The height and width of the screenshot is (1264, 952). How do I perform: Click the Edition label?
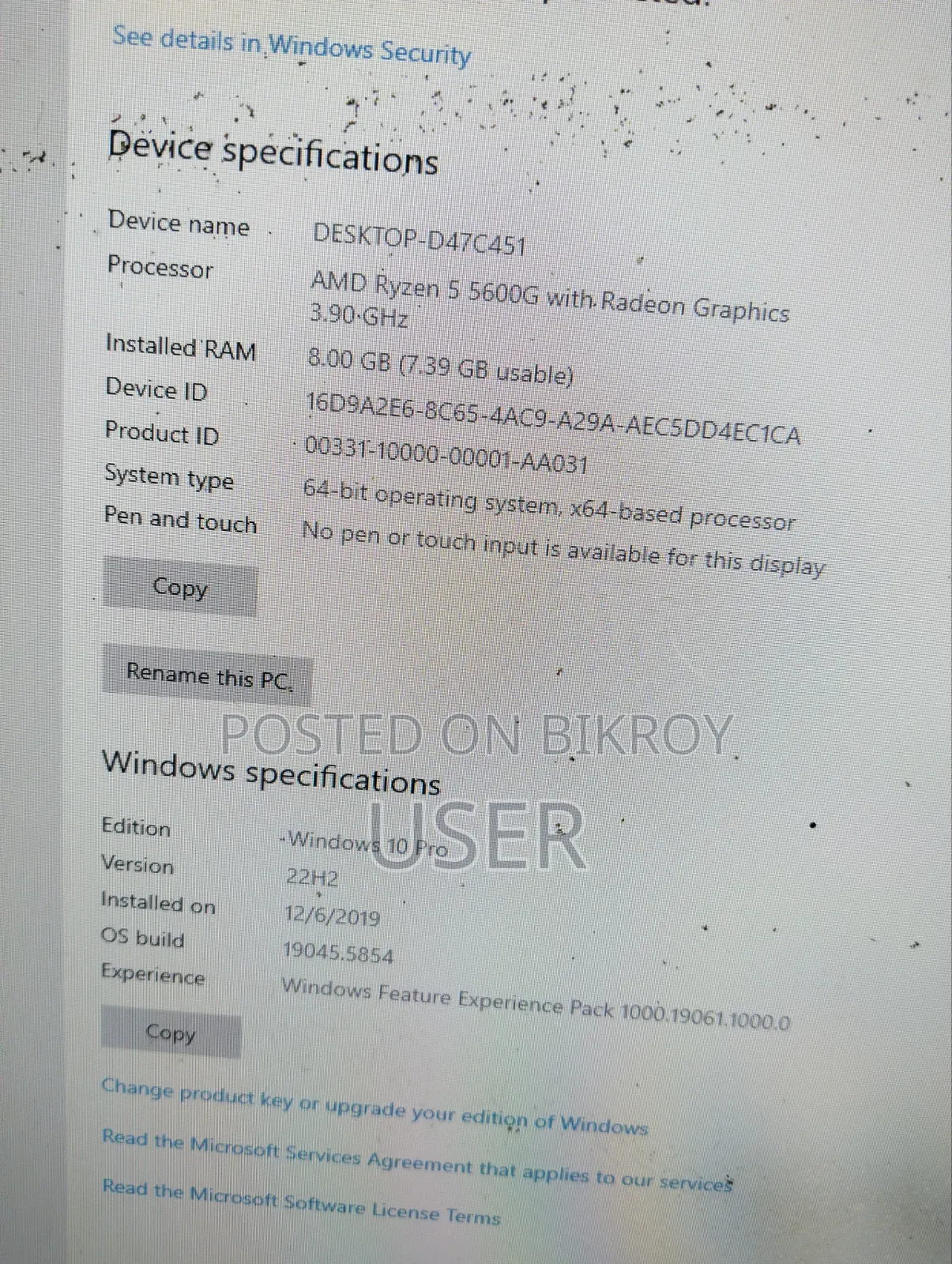point(136,826)
